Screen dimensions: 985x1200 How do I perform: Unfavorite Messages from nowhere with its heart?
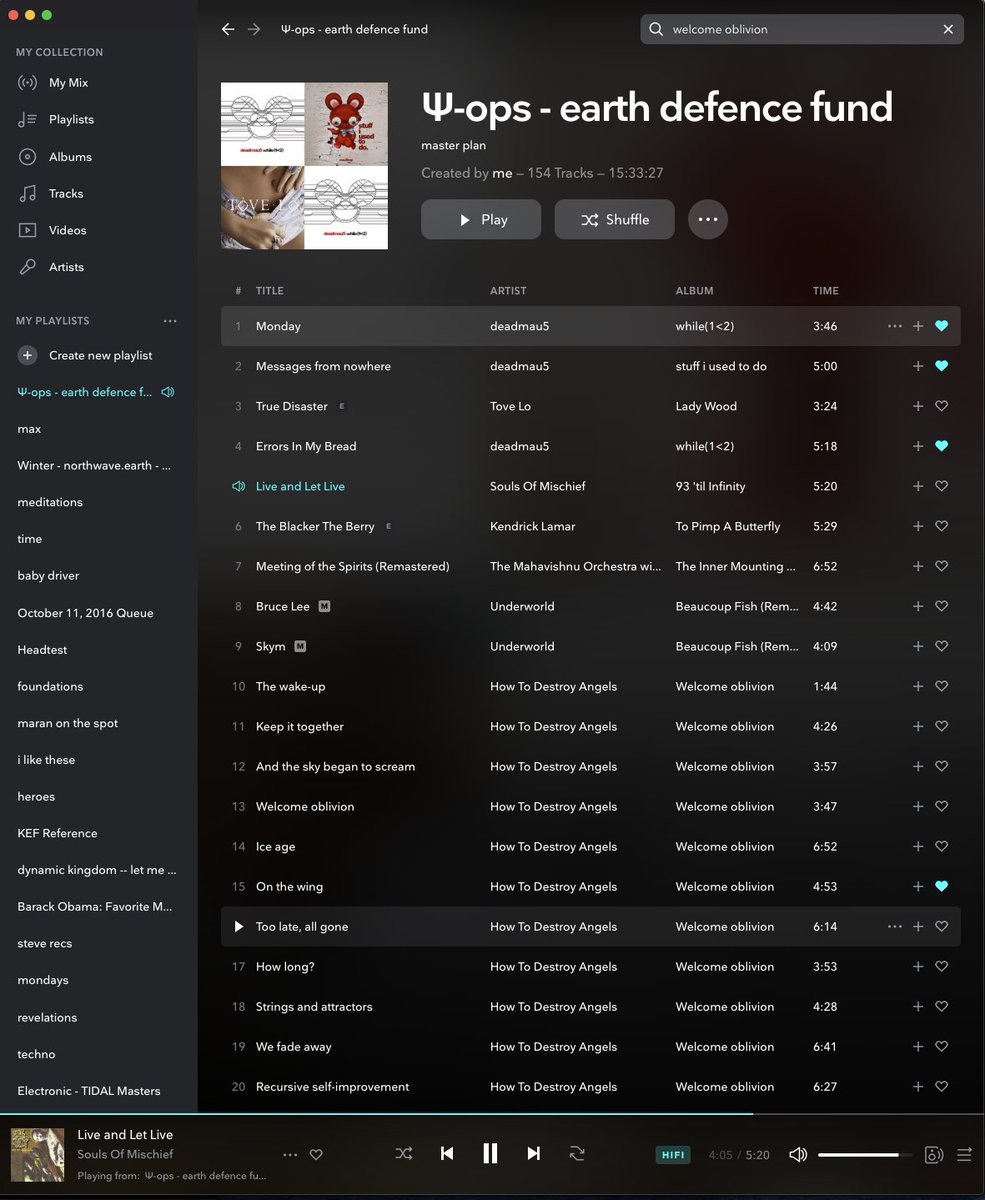(941, 366)
